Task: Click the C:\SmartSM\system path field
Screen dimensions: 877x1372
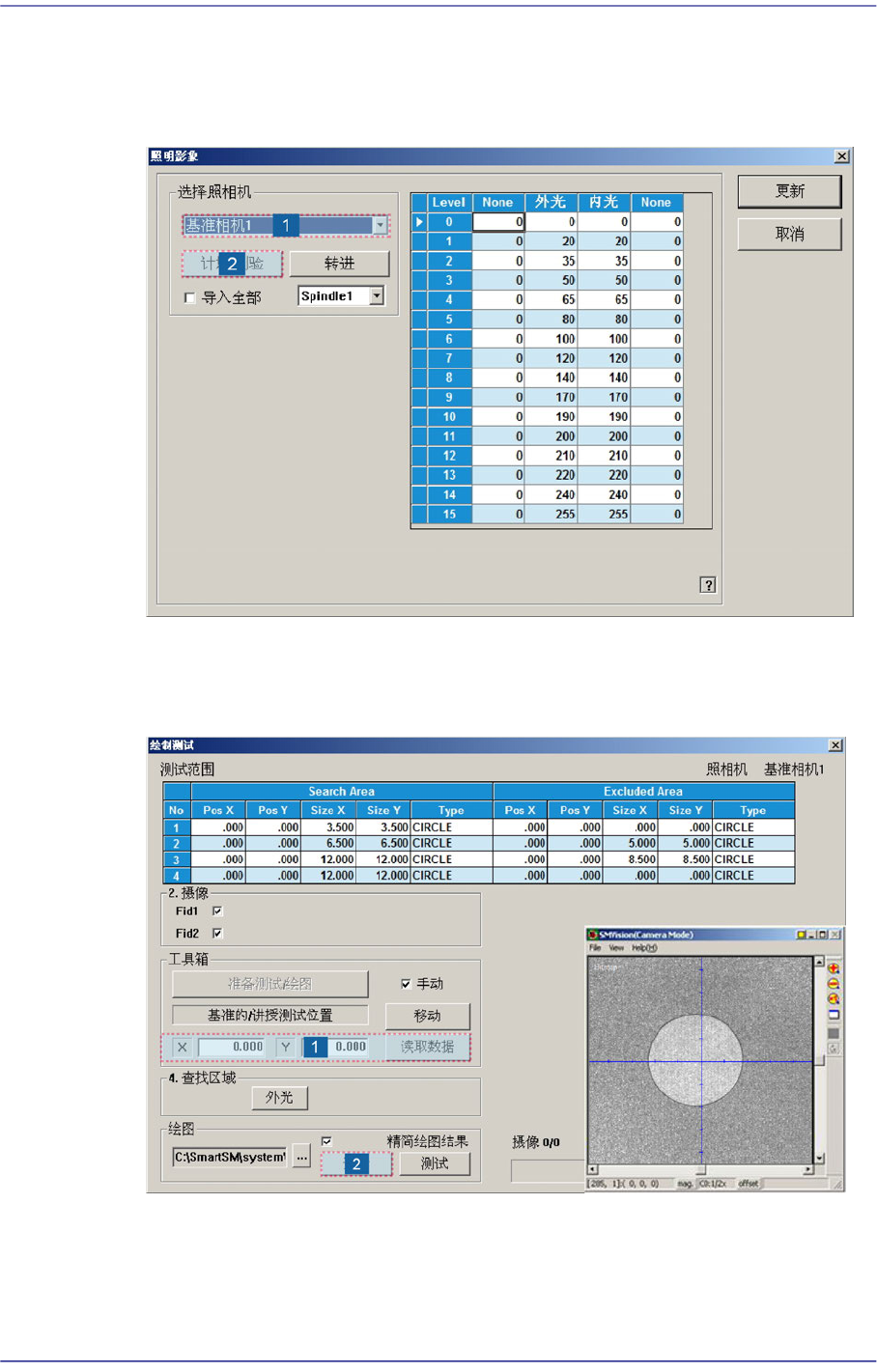Action: tap(230, 1157)
